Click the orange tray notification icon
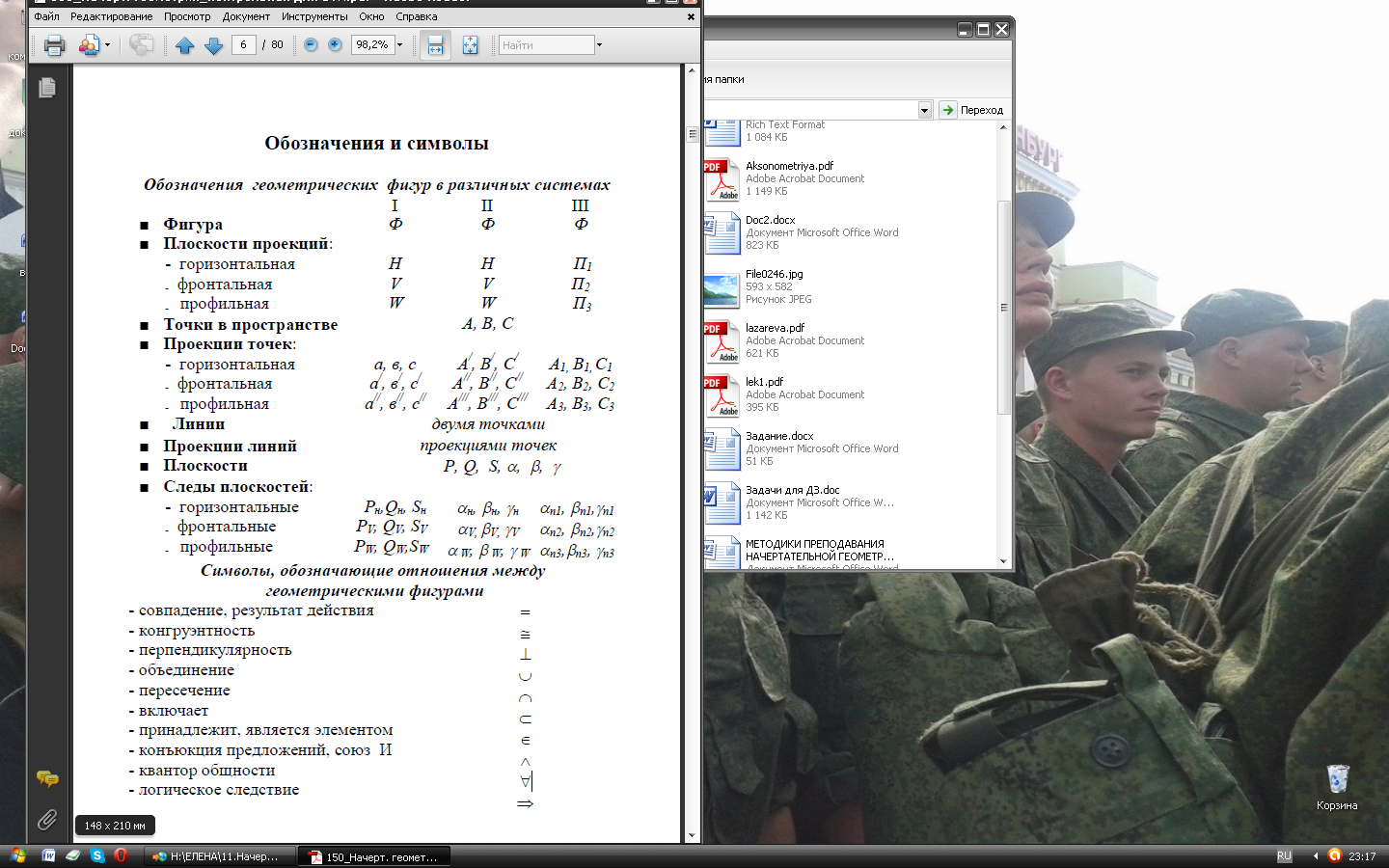This screenshot has height=868, width=1389. coord(1334,855)
